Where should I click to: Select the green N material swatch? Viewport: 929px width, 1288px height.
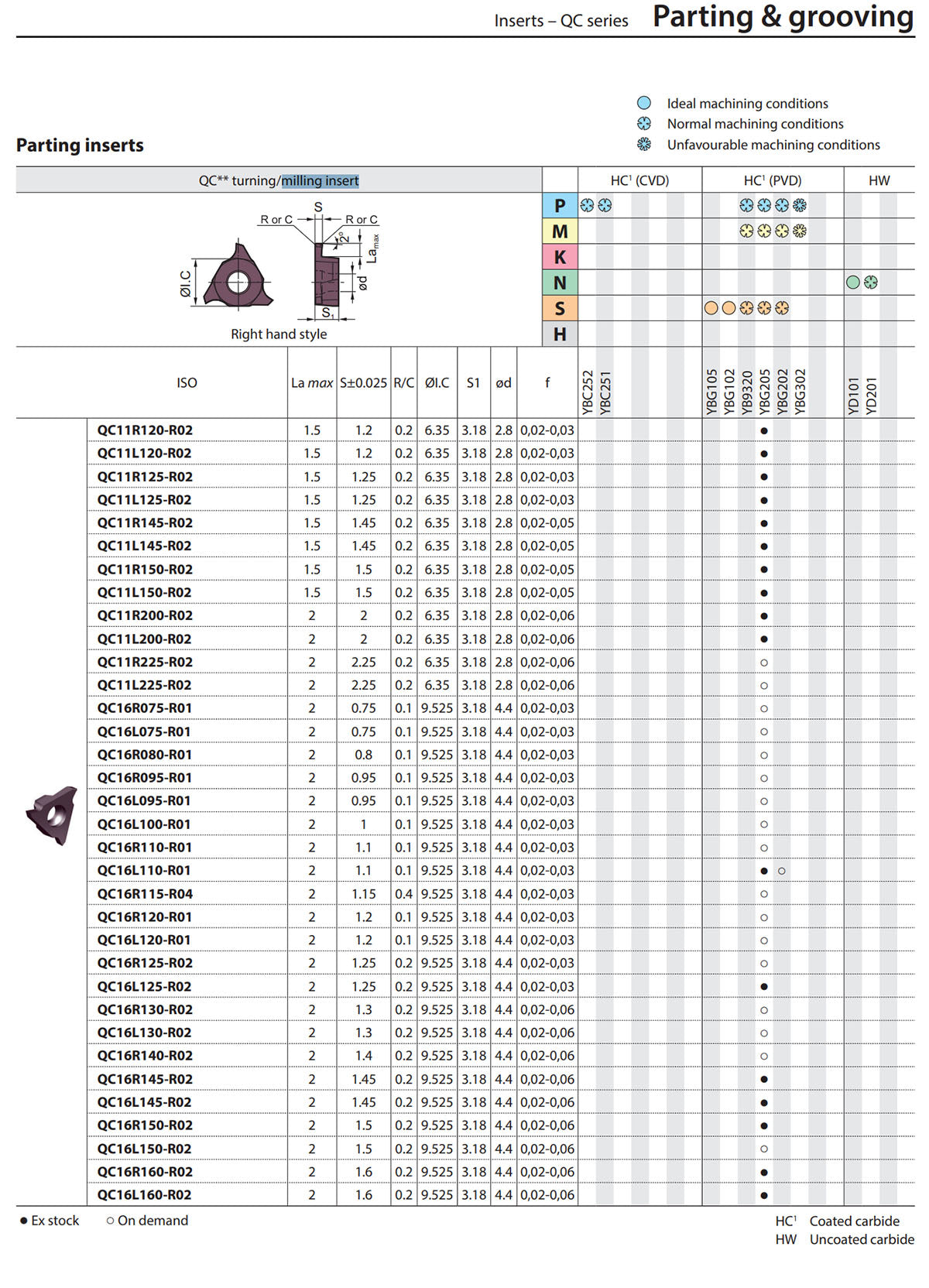coord(560,283)
